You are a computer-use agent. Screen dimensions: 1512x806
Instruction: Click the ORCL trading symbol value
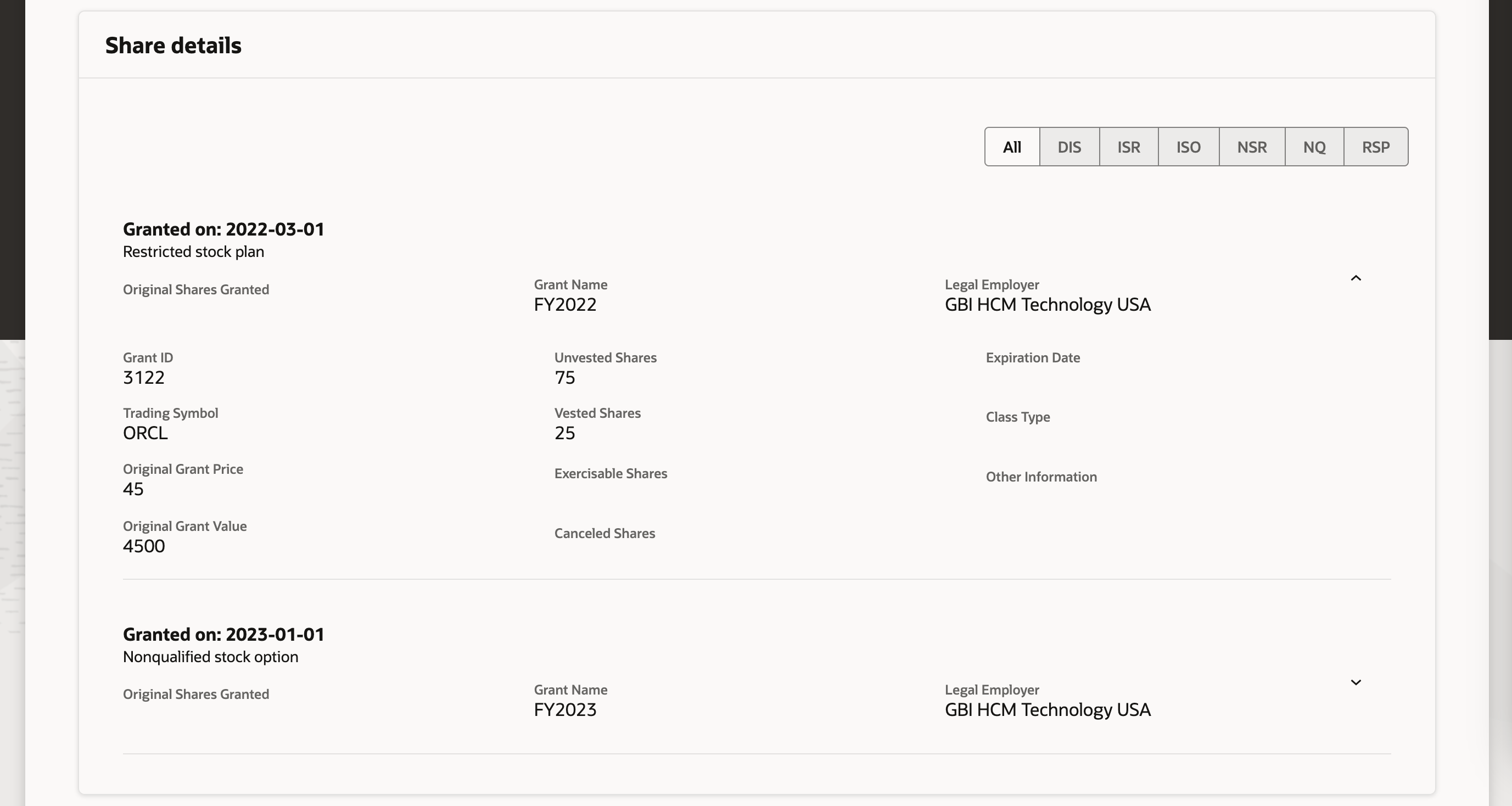click(145, 433)
